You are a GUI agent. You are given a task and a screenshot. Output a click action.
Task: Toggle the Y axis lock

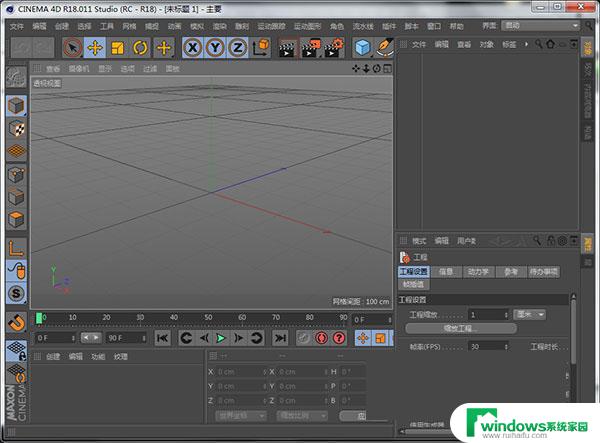pyautogui.click(x=215, y=48)
